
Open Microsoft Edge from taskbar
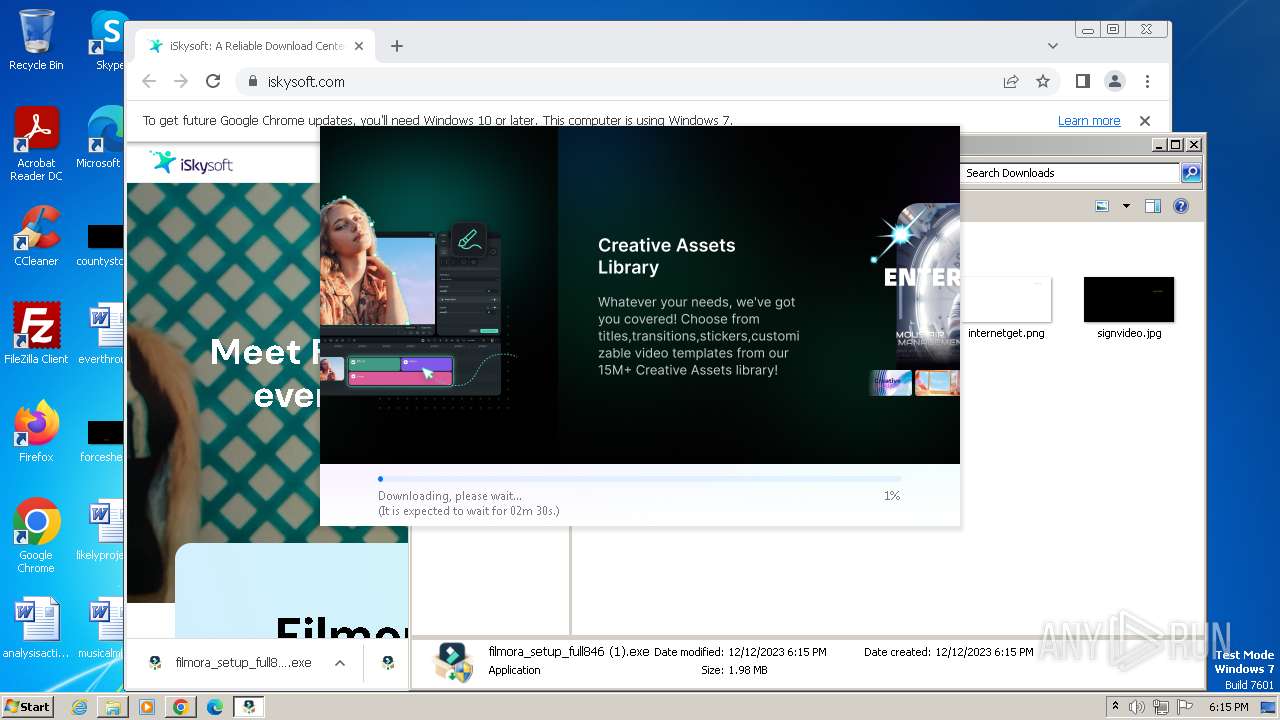tap(215, 707)
